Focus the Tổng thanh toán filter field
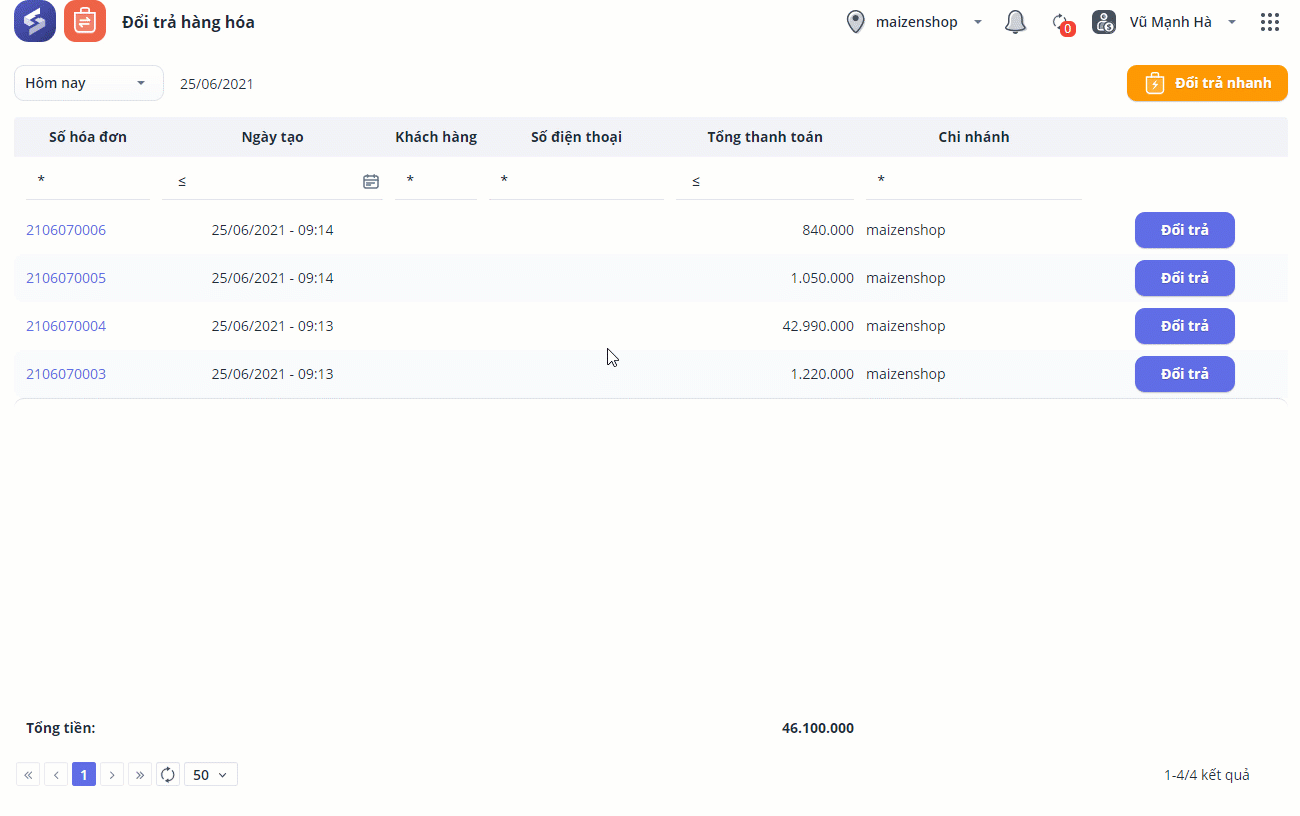Viewport: 1300px width, 816px height. 765,181
